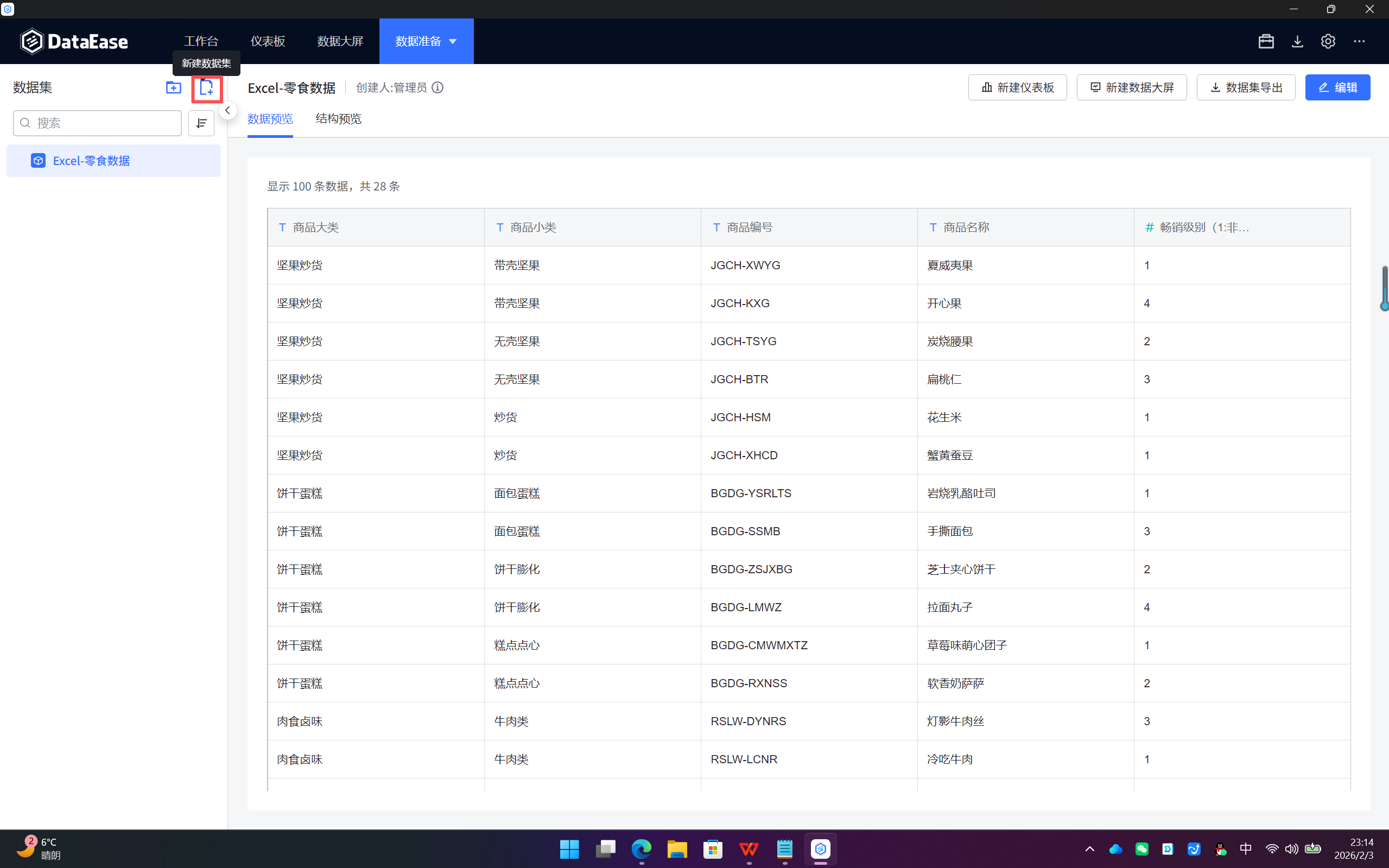
Task: Open the download center icon
Action: [x=1297, y=41]
